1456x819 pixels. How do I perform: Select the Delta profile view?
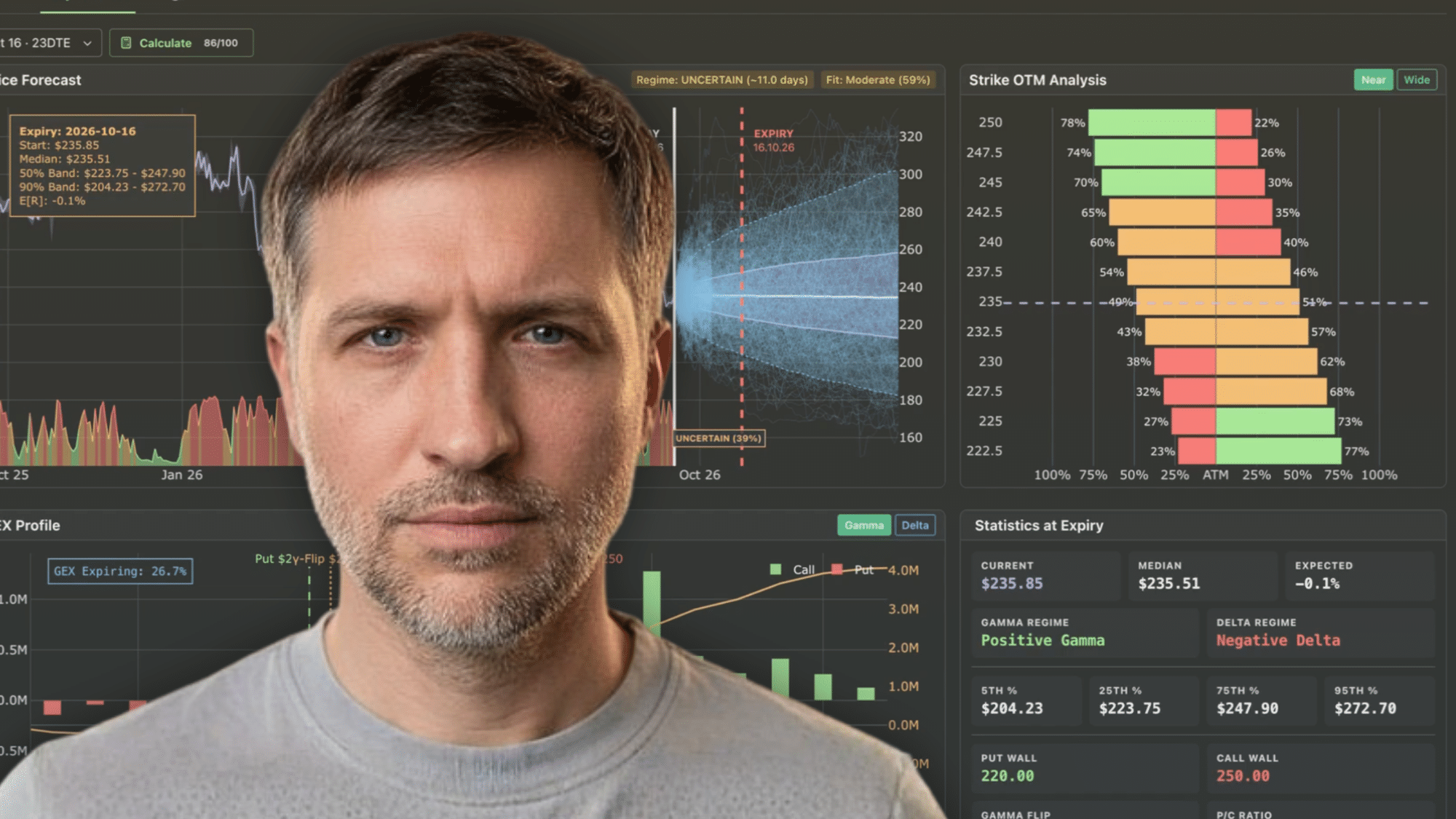tap(915, 526)
